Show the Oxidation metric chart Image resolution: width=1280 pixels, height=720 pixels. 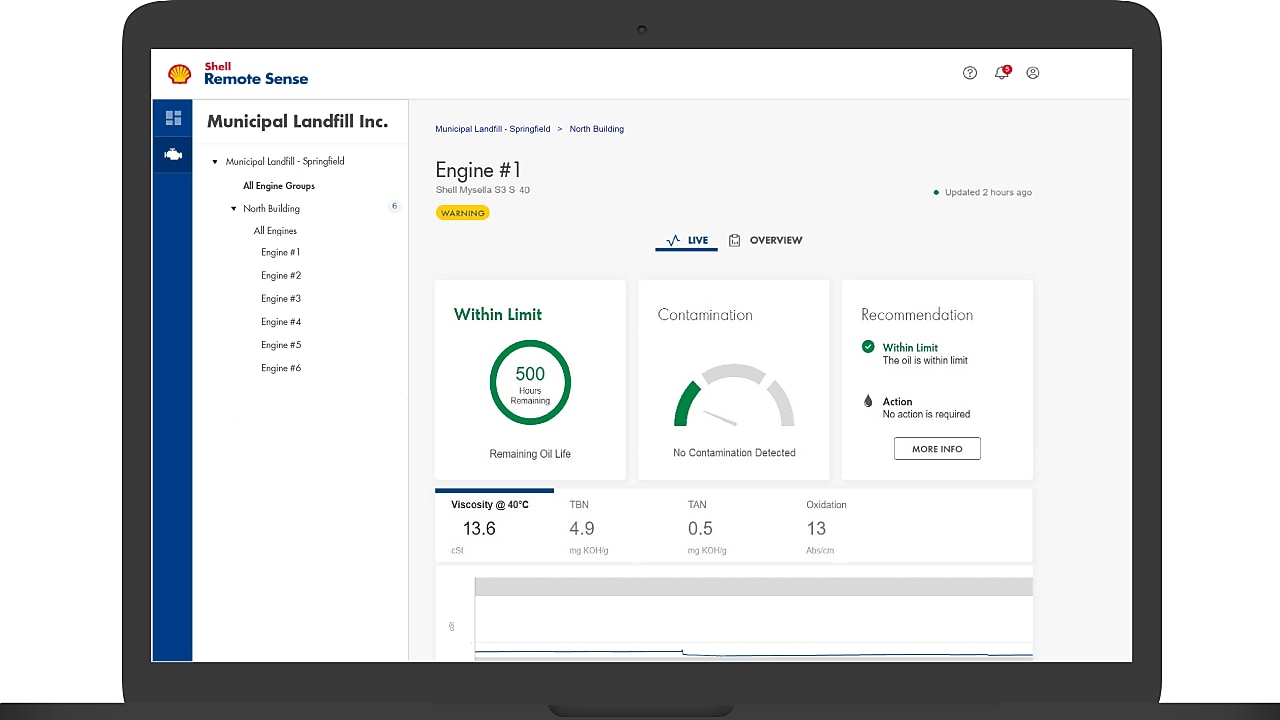[825, 524]
